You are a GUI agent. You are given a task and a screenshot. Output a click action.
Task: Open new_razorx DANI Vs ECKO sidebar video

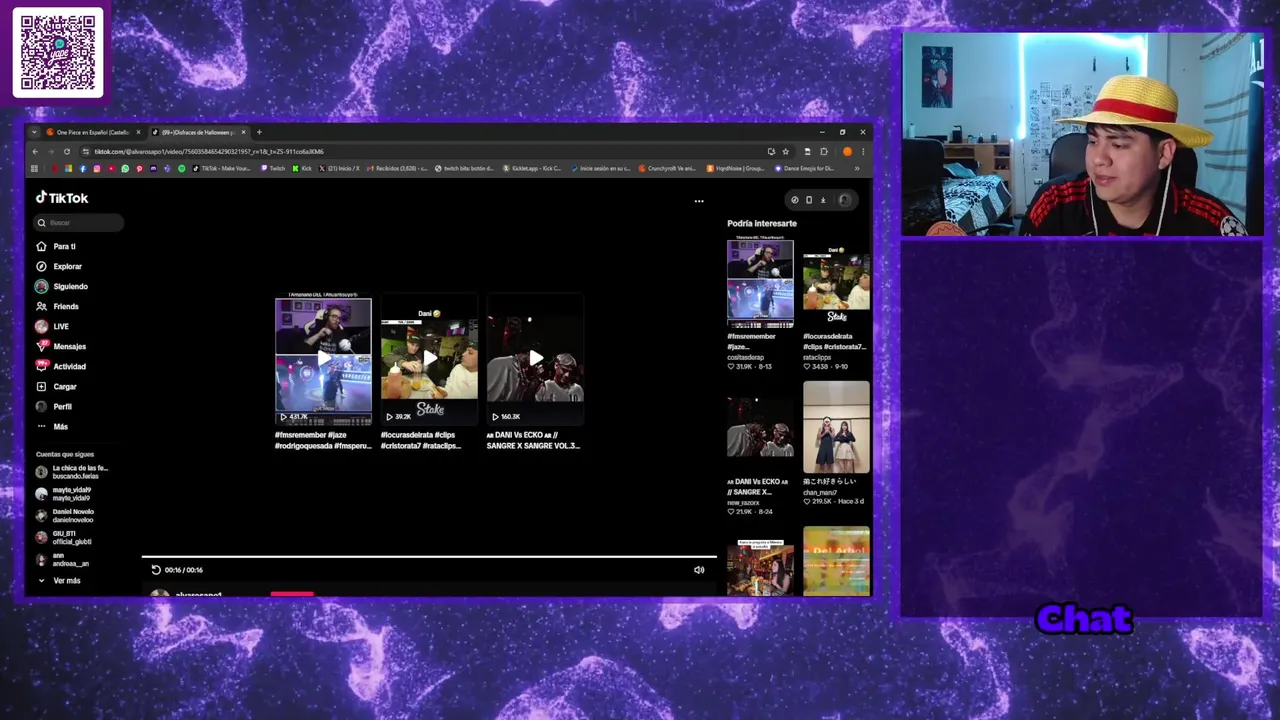coord(760,428)
